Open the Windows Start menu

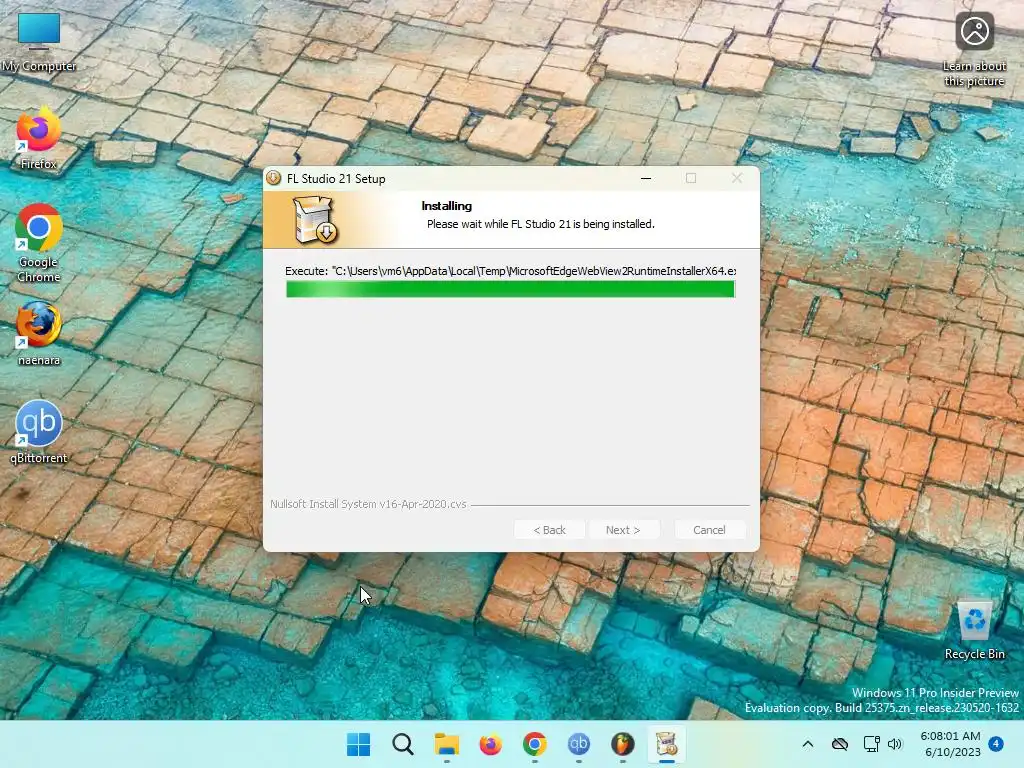click(x=358, y=744)
